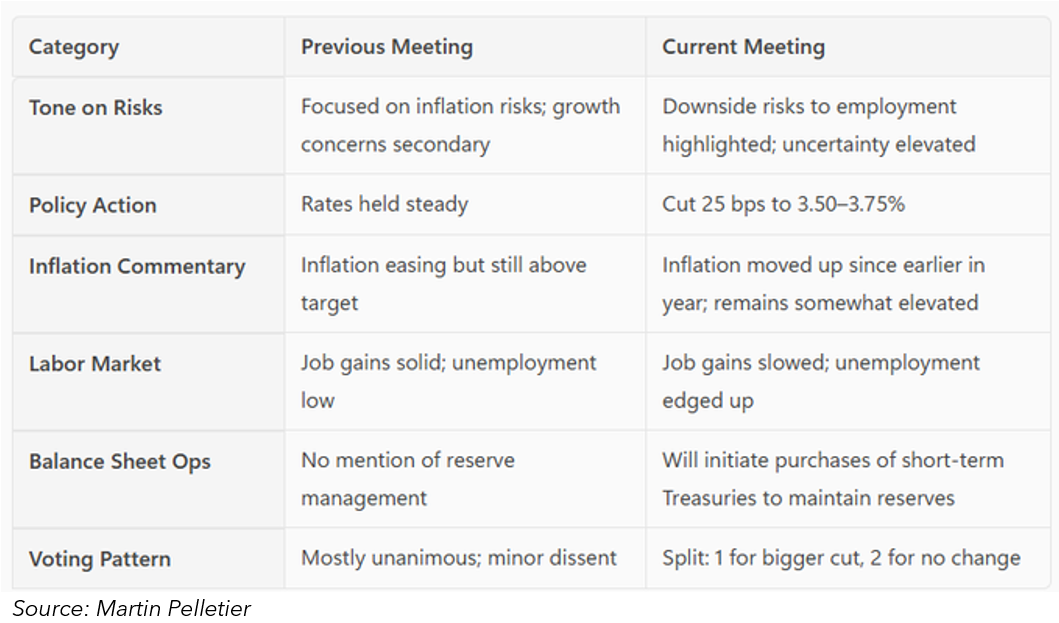This screenshot has width=1059, height=623.
Task: Click the 'Job gains slowed' cell
Action: click(820, 381)
